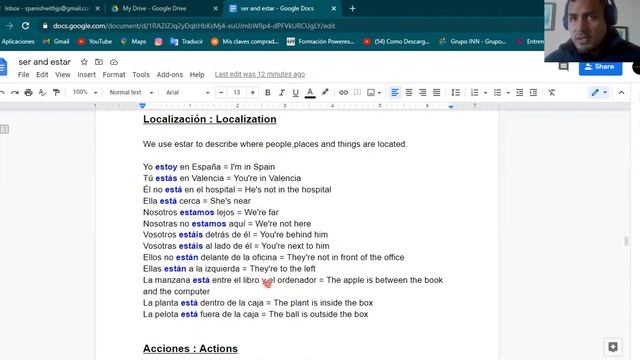Open the Help menu

point(197,75)
